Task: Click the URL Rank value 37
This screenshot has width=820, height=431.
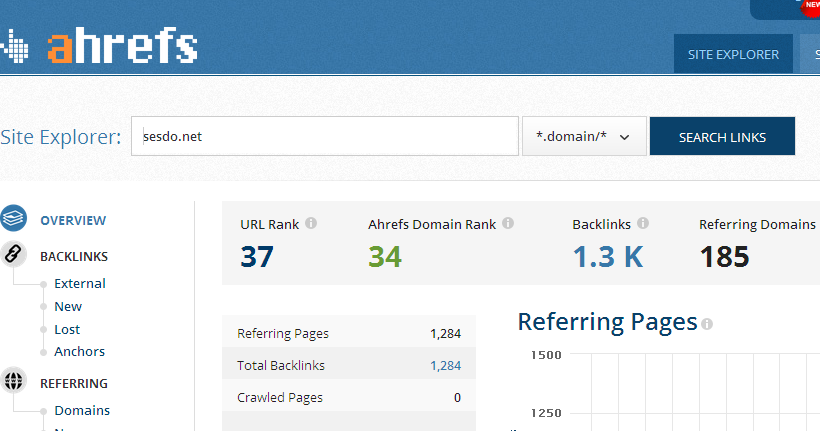Action: pyautogui.click(x=257, y=257)
